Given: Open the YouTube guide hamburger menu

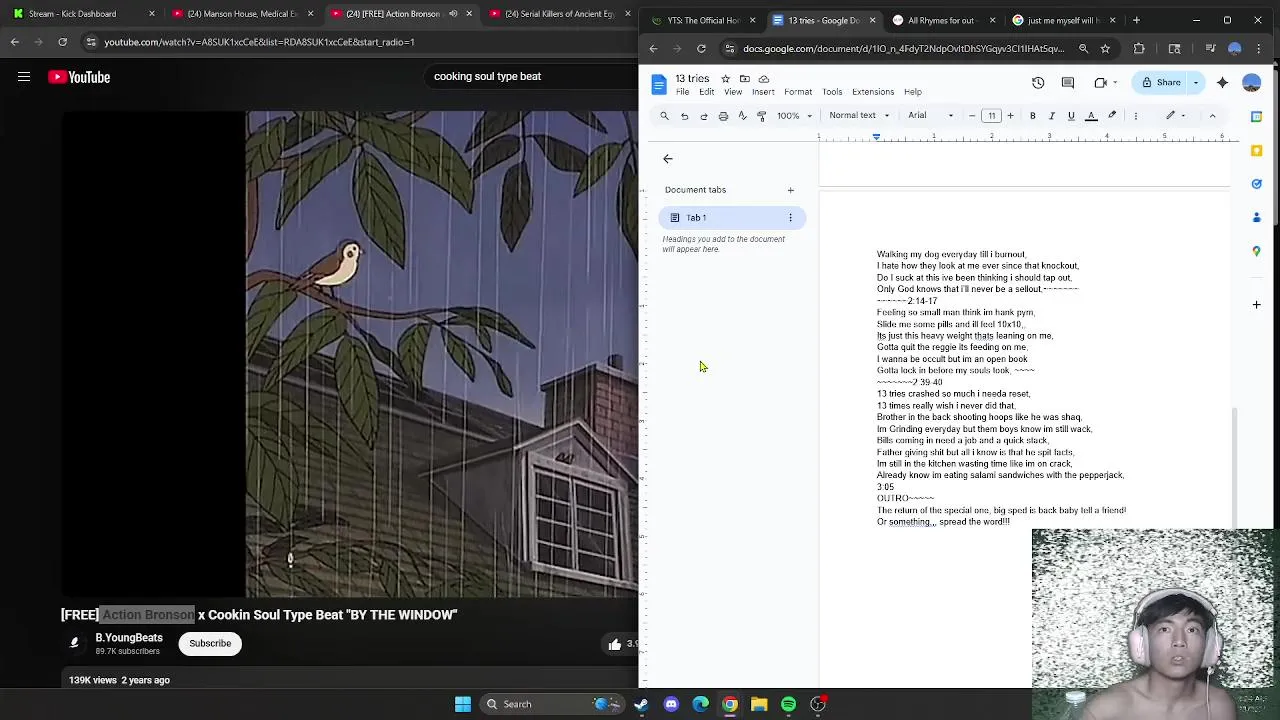Looking at the screenshot, I should coord(24,77).
